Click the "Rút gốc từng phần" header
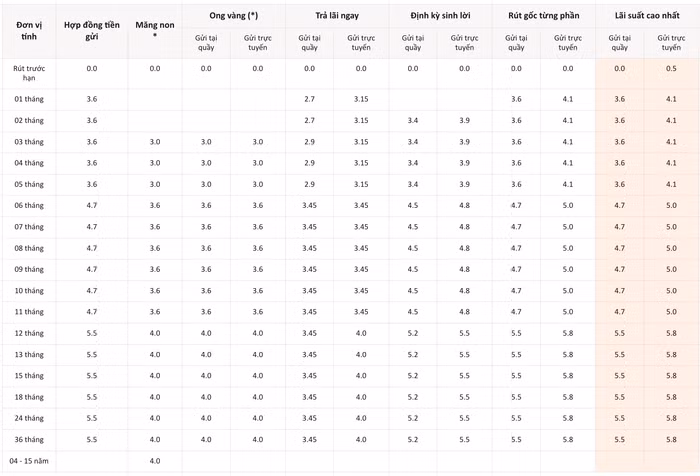 [x=543, y=15]
